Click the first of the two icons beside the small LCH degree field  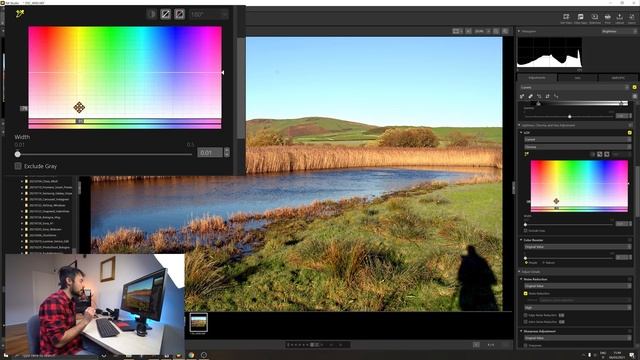(600, 154)
